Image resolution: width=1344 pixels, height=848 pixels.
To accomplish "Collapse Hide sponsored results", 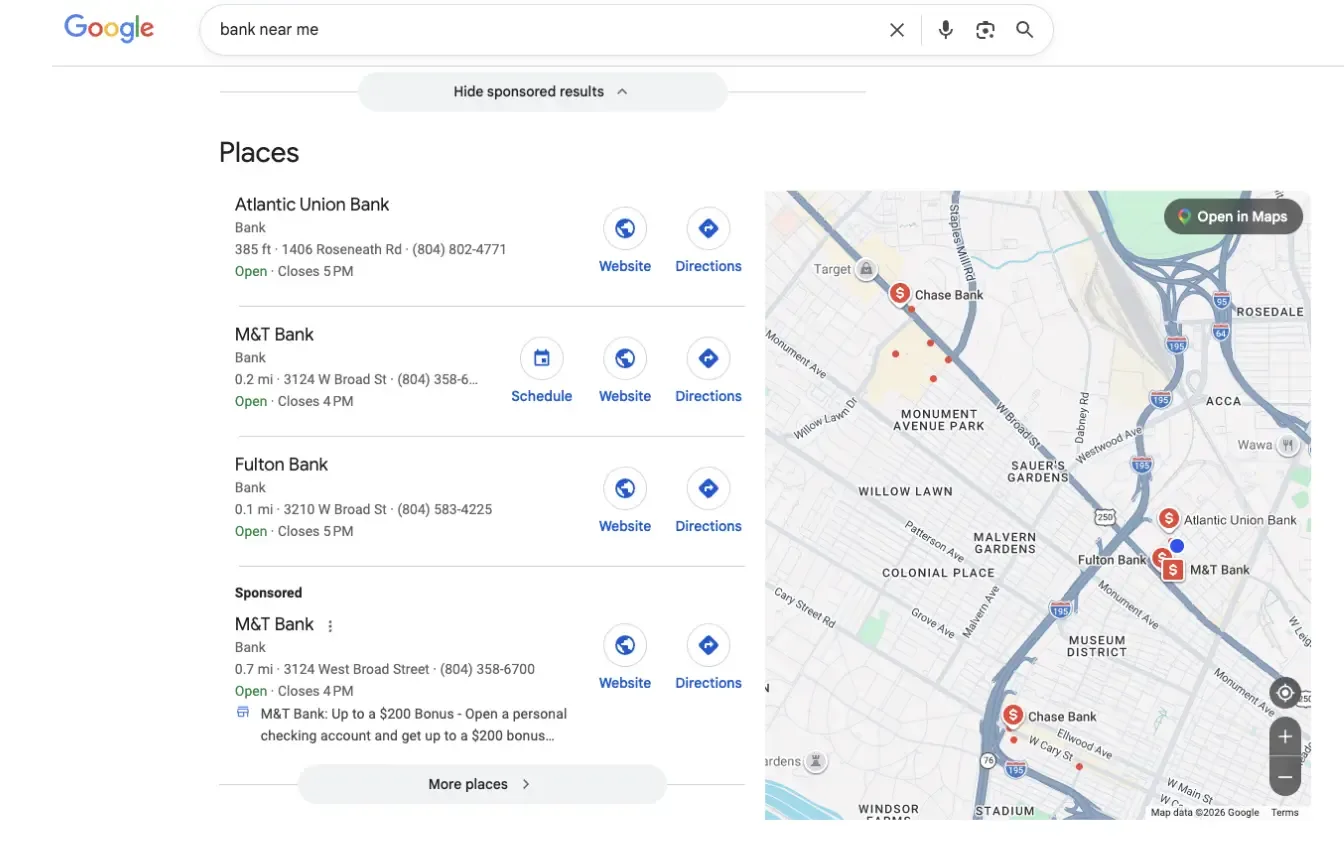I will 542,91.
